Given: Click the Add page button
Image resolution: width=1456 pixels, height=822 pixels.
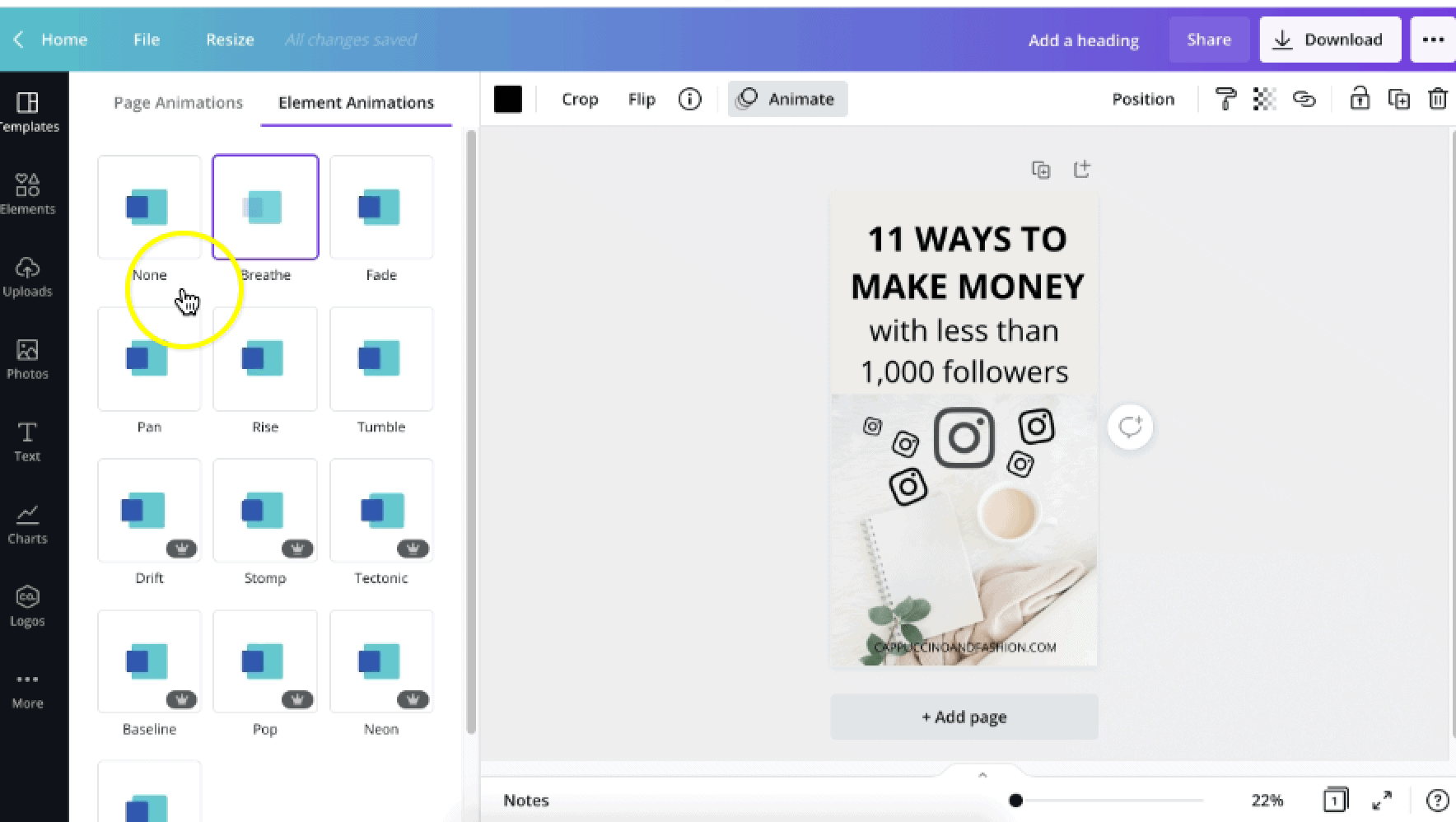Looking at the screenshot, I should 964,717.
